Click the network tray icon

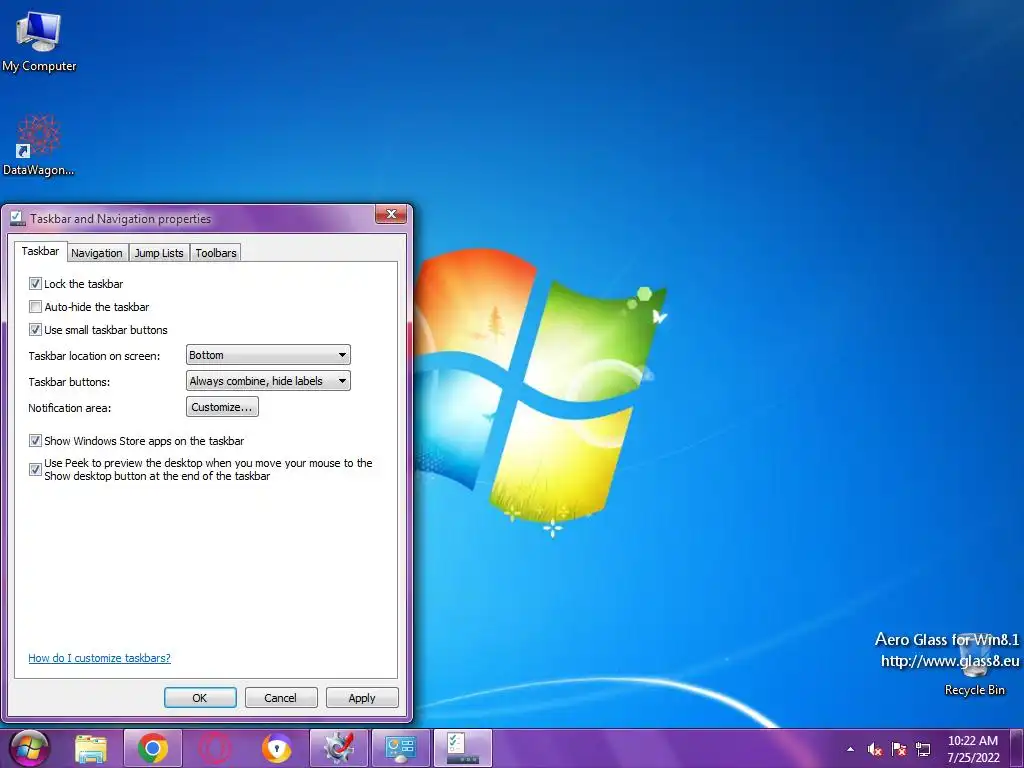click(923, 749)
